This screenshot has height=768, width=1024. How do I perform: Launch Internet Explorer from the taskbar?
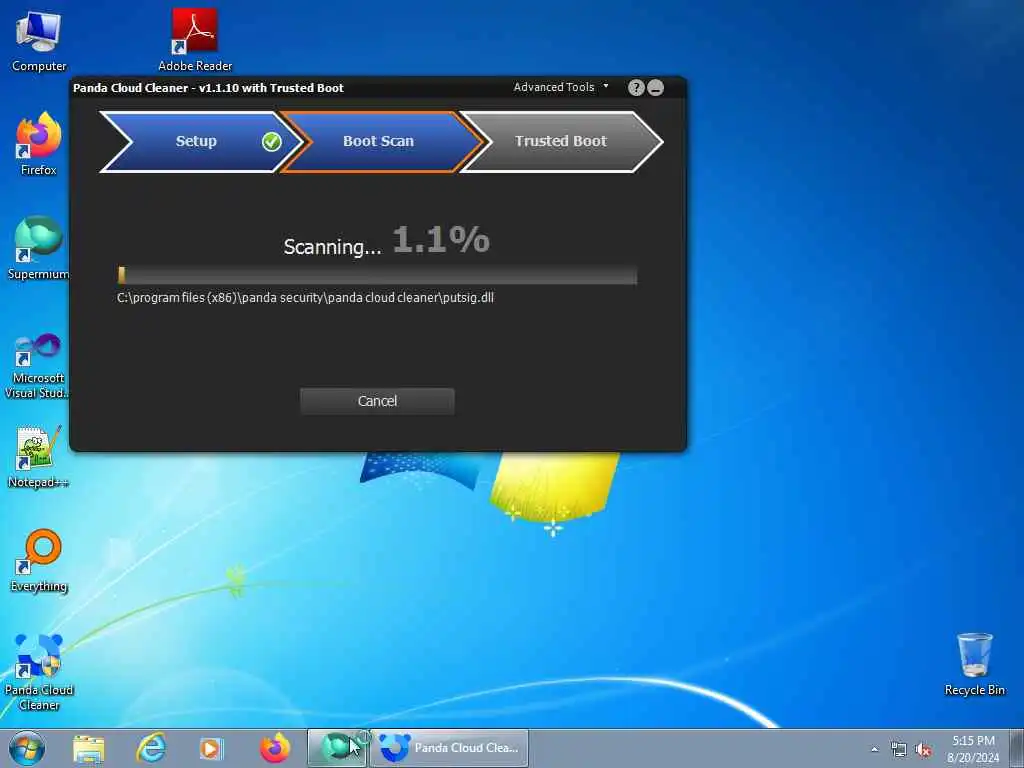(x=151, y=748)
